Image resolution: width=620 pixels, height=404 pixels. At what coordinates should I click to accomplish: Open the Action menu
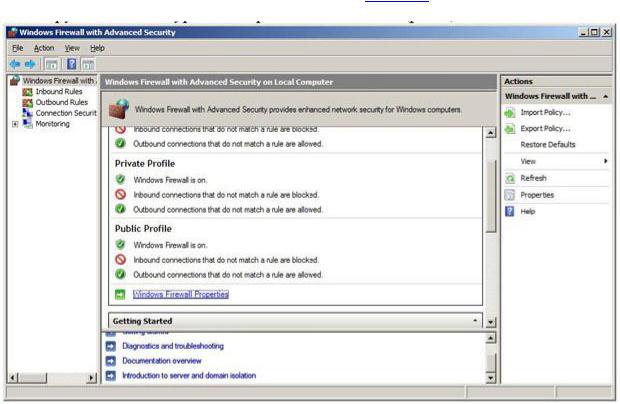[44, 48]
